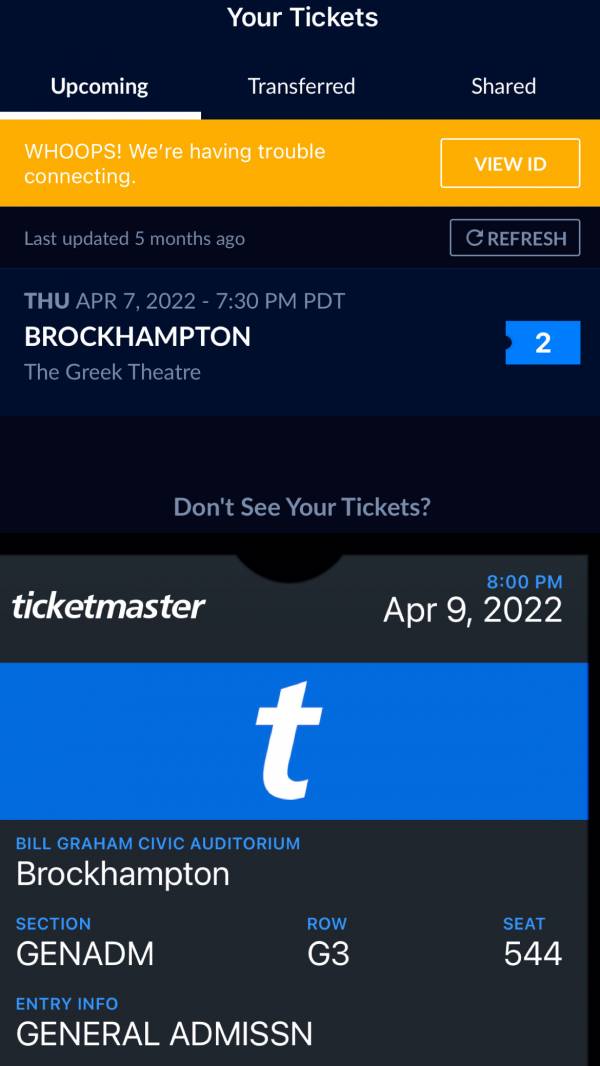Open "Don't See Your Tickets?" link
This screenshot has width=600, height=1066.
point(302,507)
